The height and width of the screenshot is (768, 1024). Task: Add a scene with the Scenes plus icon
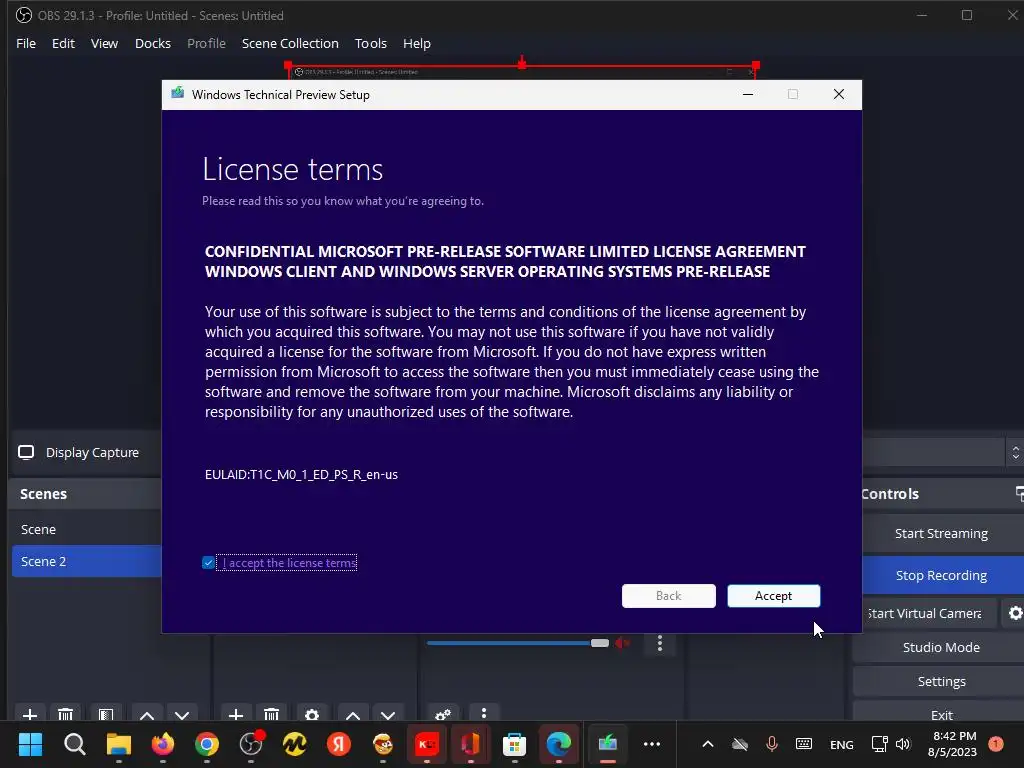pyautogui.click(x=29, y=714)
